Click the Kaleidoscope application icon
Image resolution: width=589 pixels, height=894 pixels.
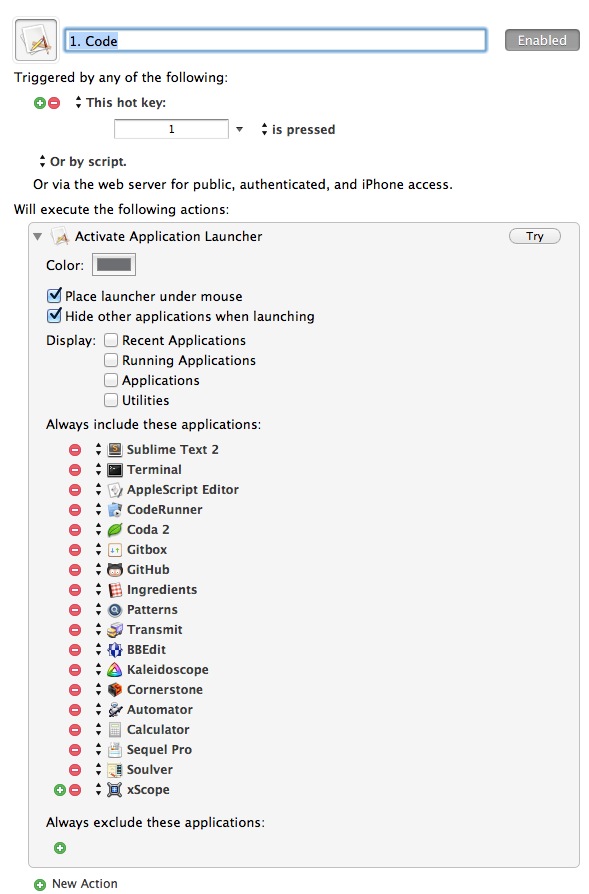[x=115, y=670]
